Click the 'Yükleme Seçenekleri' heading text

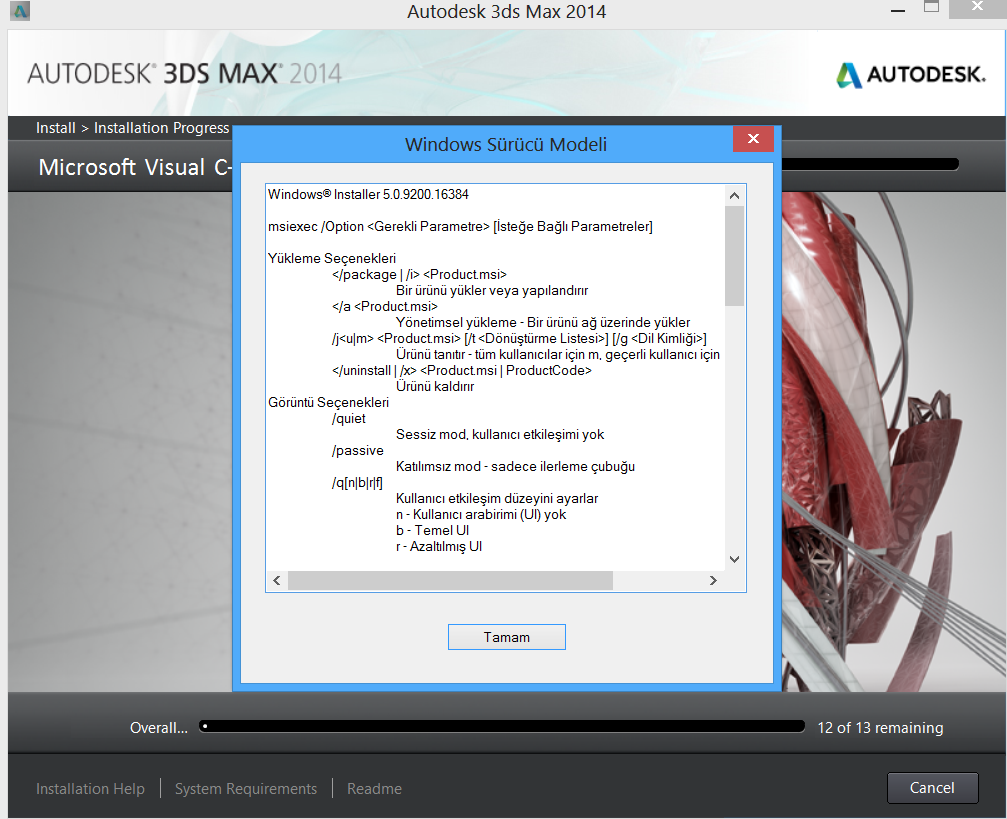[332, 258]
